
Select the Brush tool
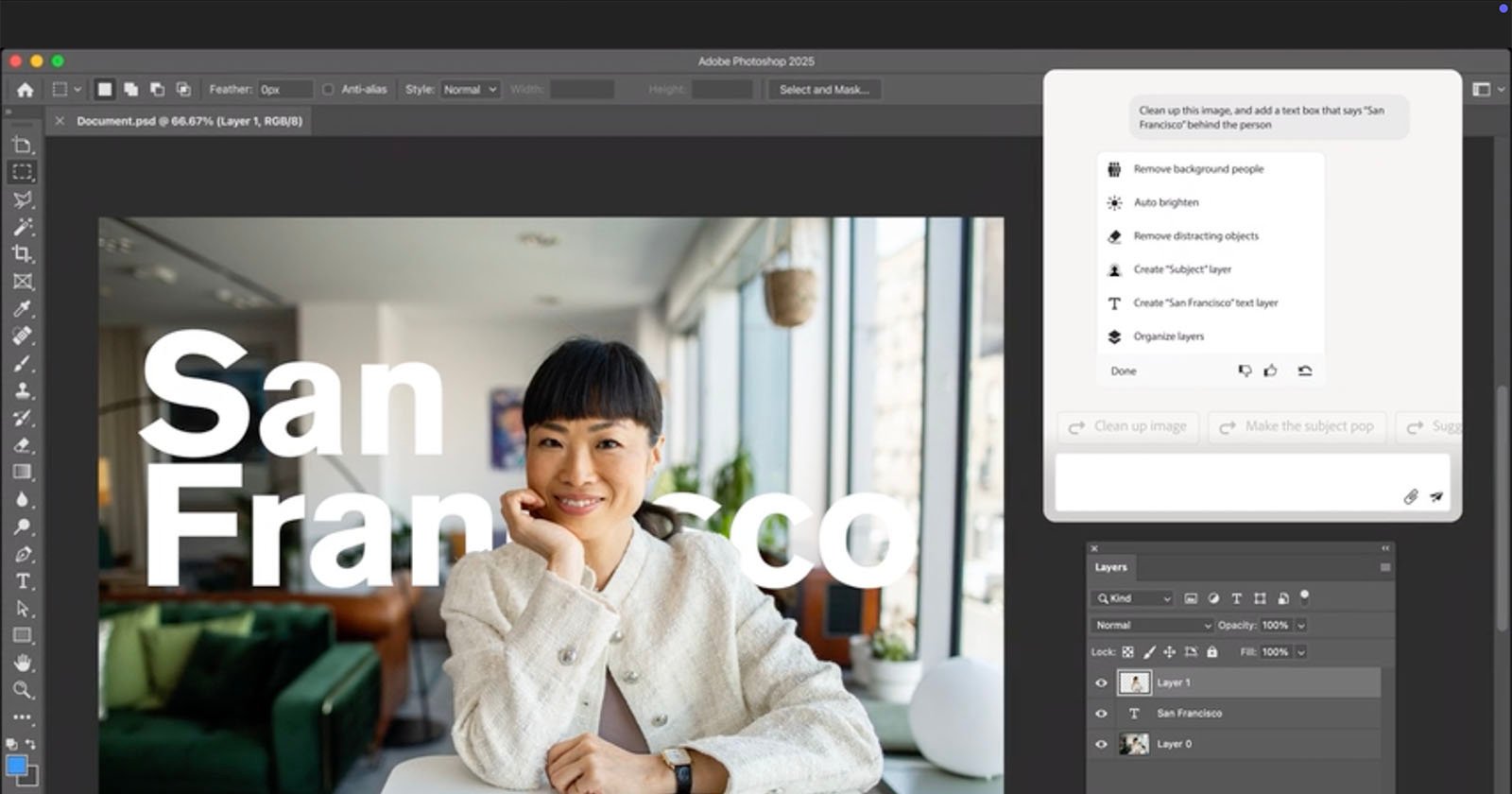tap(22, 364)
